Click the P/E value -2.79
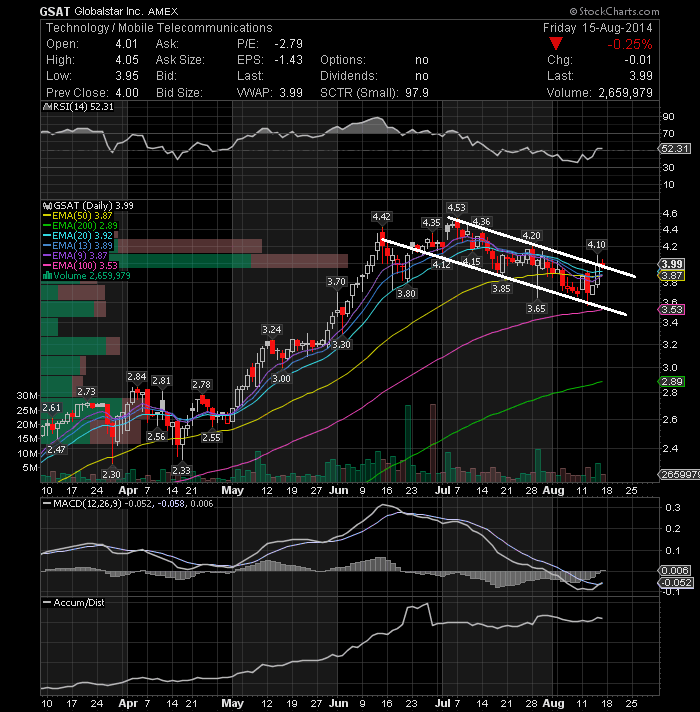 pos(288,44)
